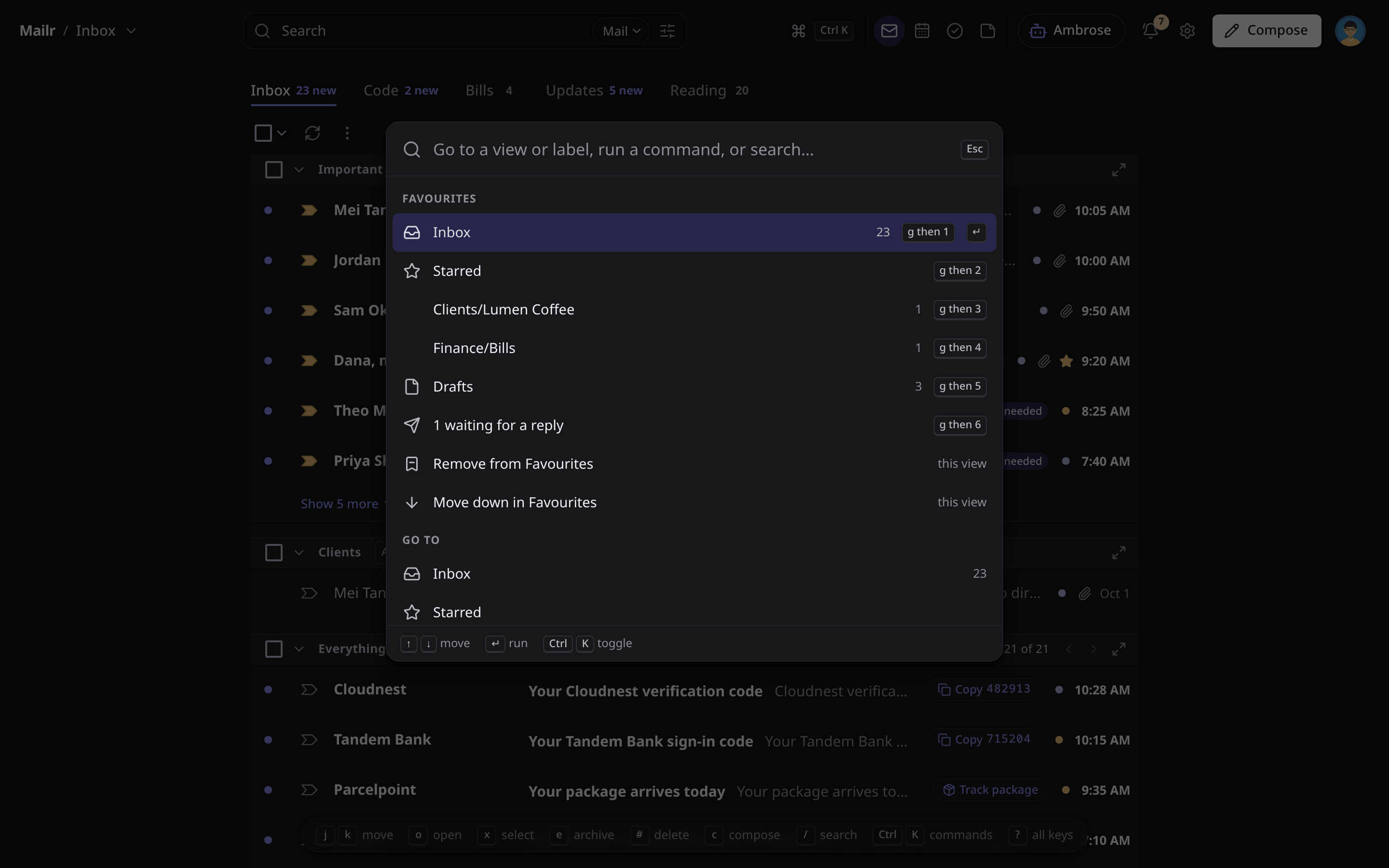The height and width of the screenshot is (868, 1389).
Task: Open the Ambrose assistant button
Action: (x=1071, y=30)
